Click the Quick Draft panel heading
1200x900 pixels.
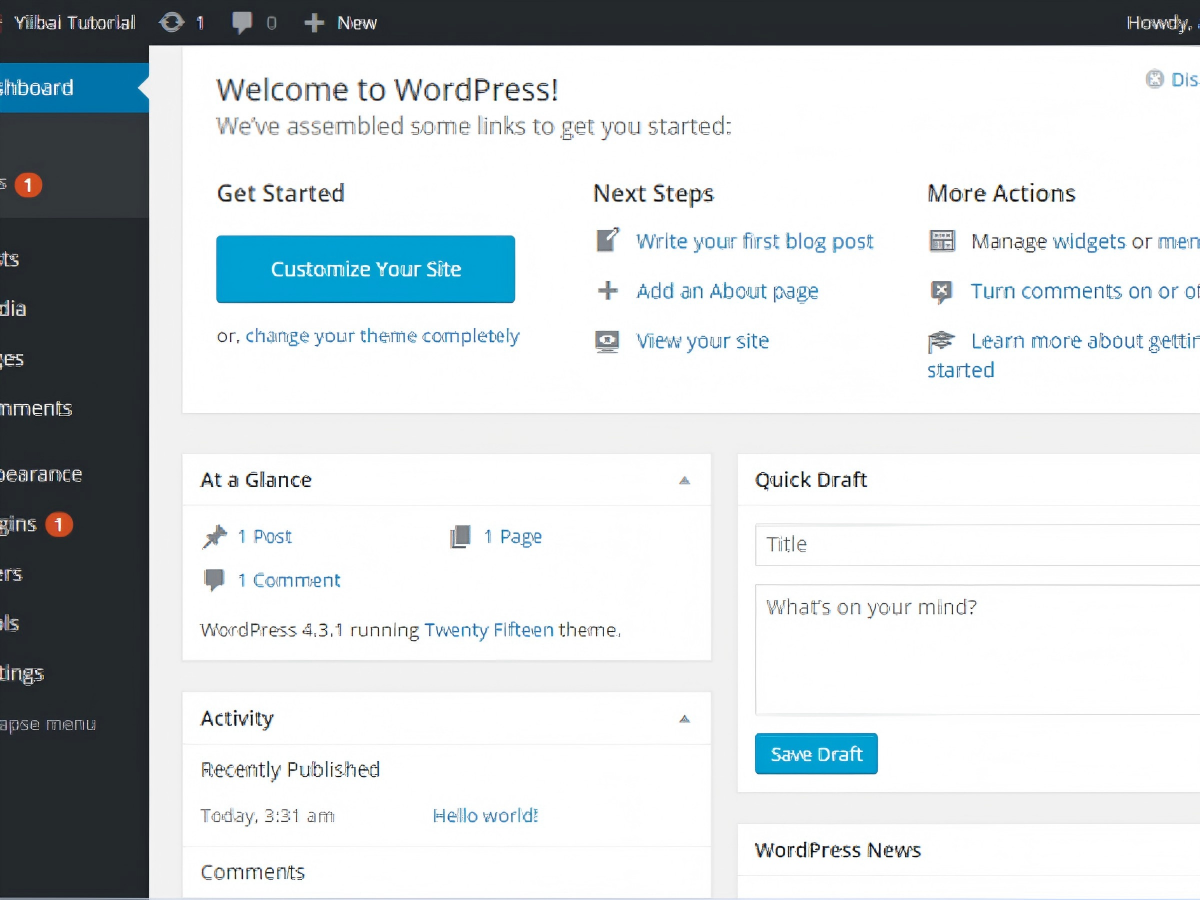[811, 480]
